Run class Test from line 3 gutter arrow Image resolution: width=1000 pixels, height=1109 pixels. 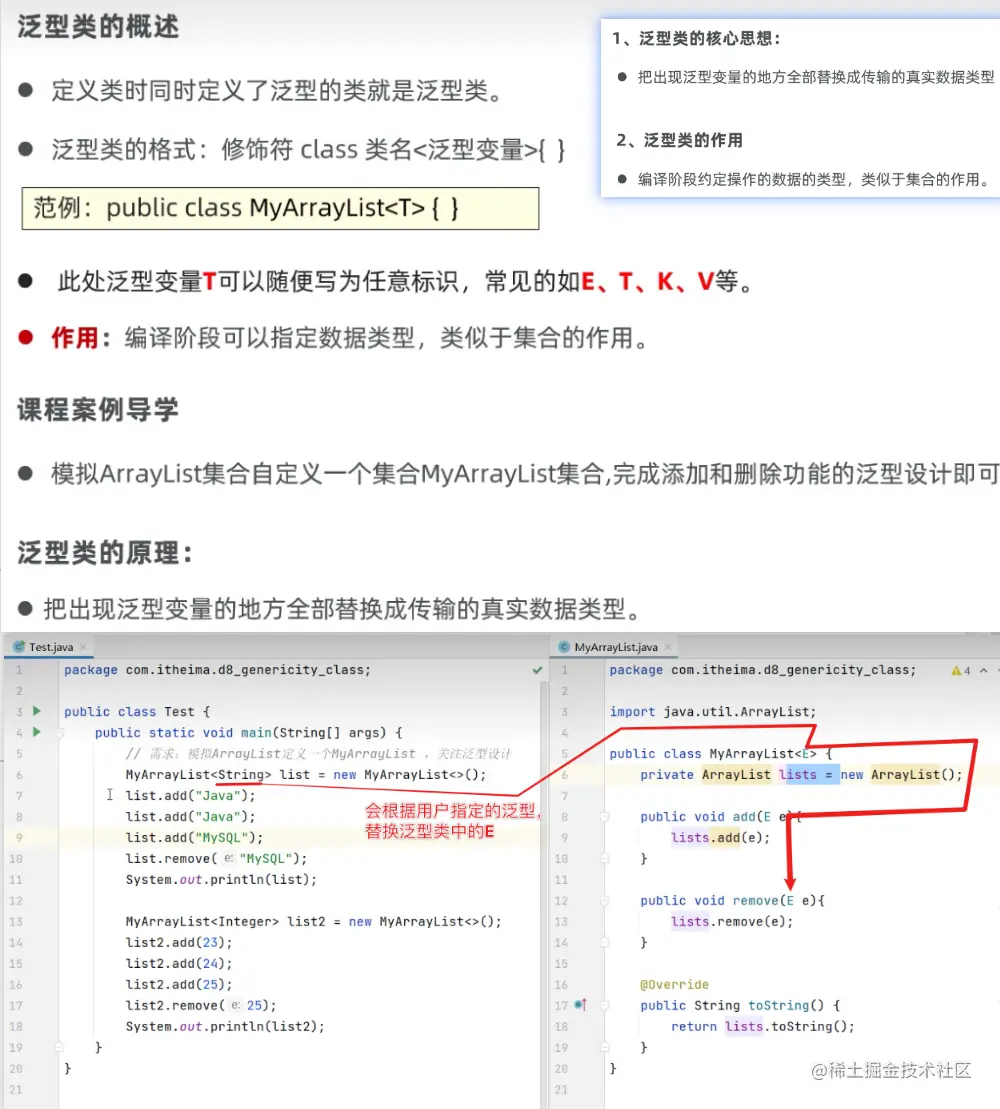pyautogui.click(x=37, y=711)
